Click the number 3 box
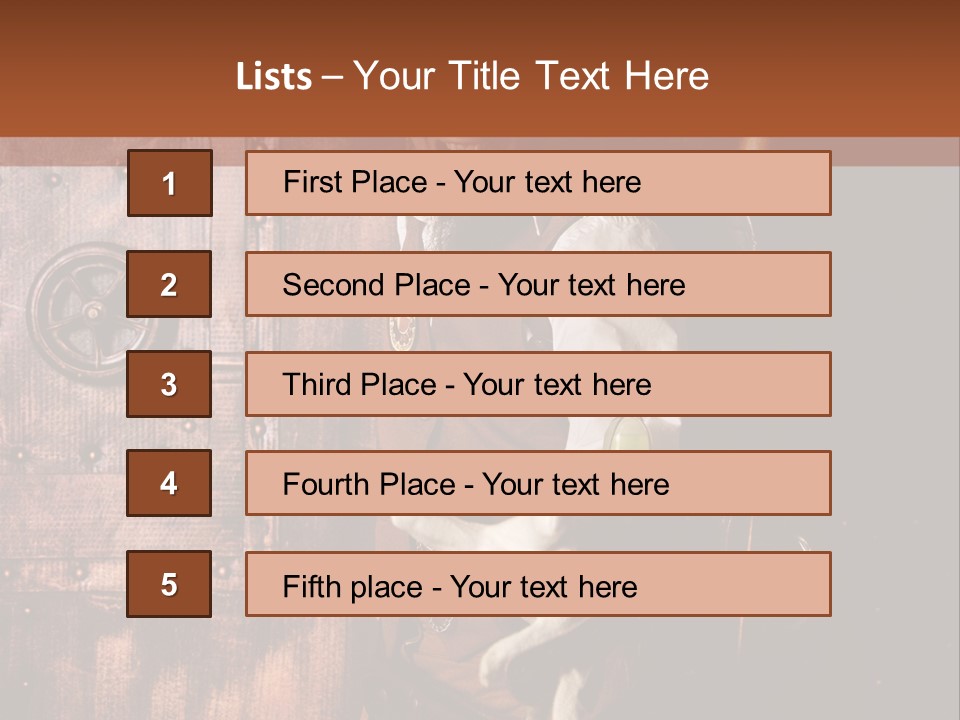Image resolution: width=960 pixels, height=720 pixels. [x=169, y=384]
